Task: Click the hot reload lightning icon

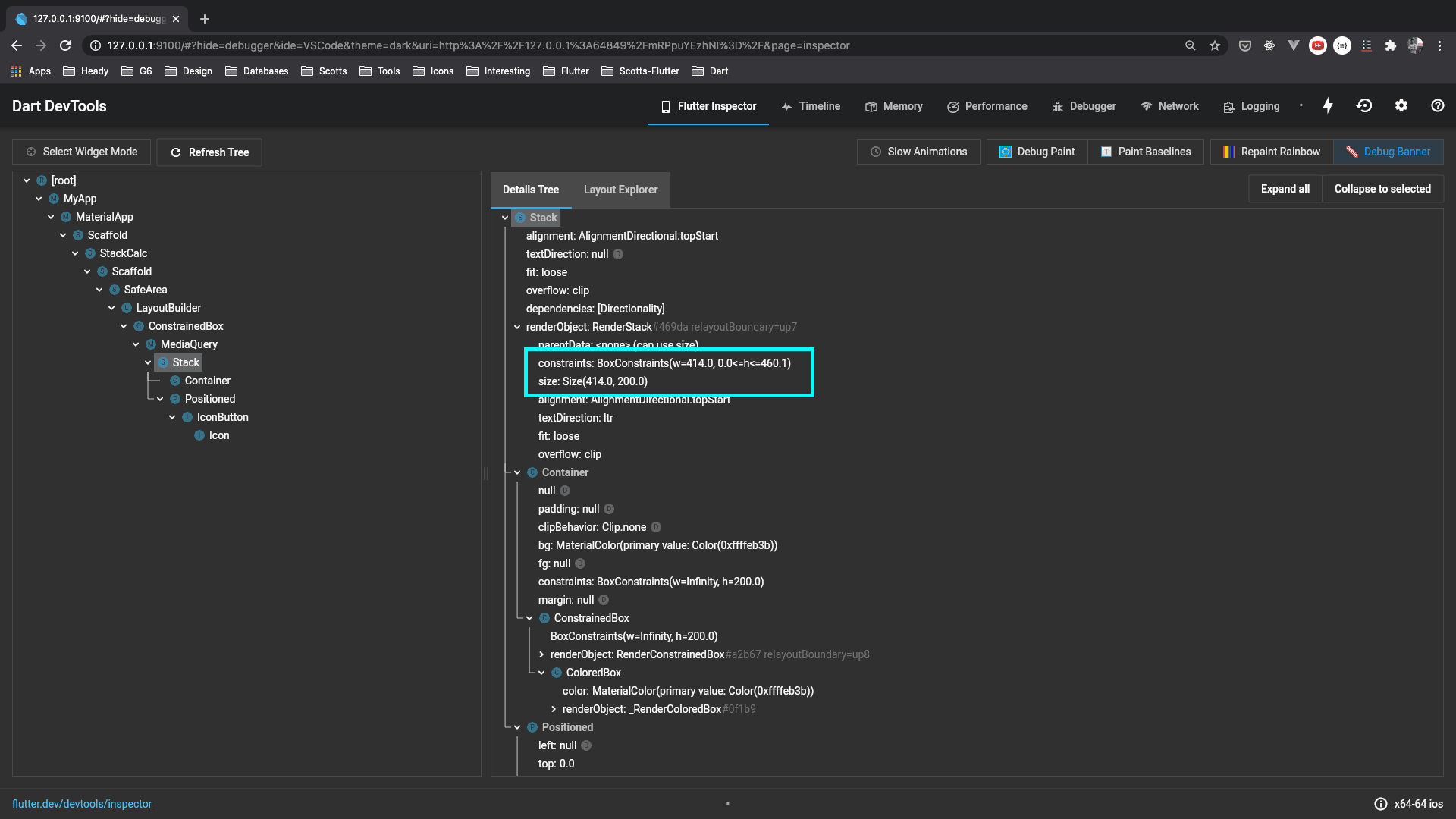Action: 1328,106
